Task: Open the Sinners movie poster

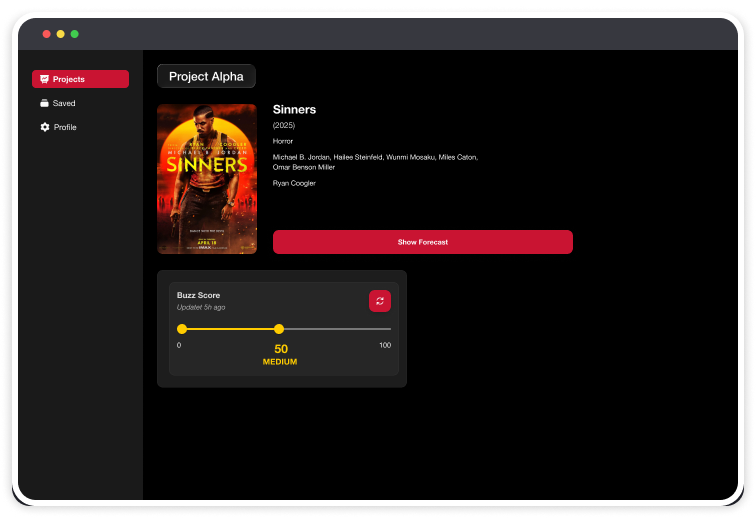Action: point(207,179)
